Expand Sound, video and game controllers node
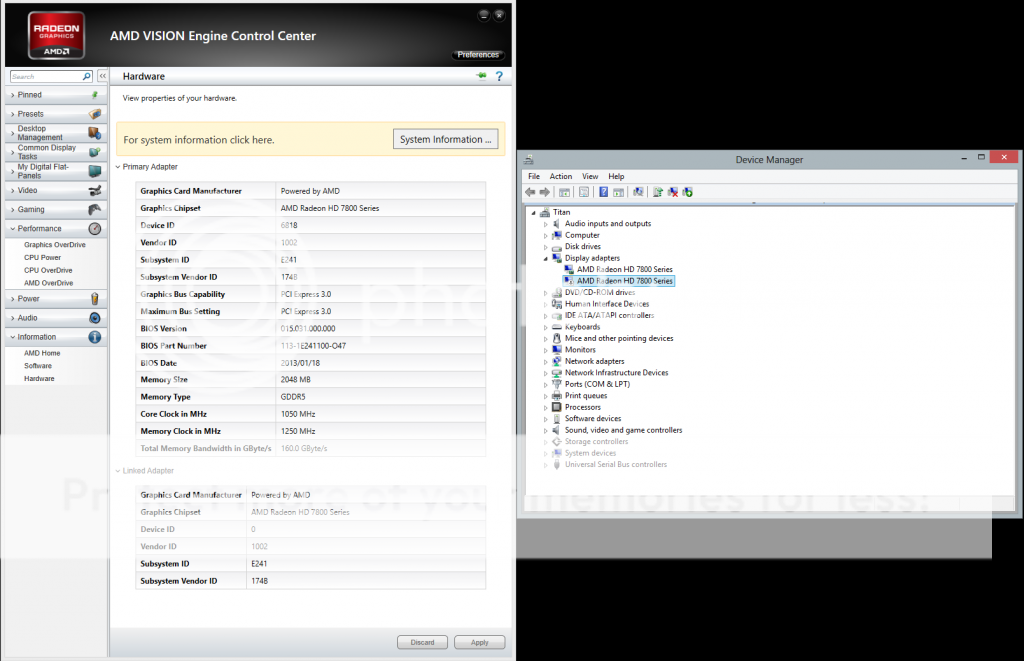Viewport: 1024px width, 661px height. tap(545, 430)
